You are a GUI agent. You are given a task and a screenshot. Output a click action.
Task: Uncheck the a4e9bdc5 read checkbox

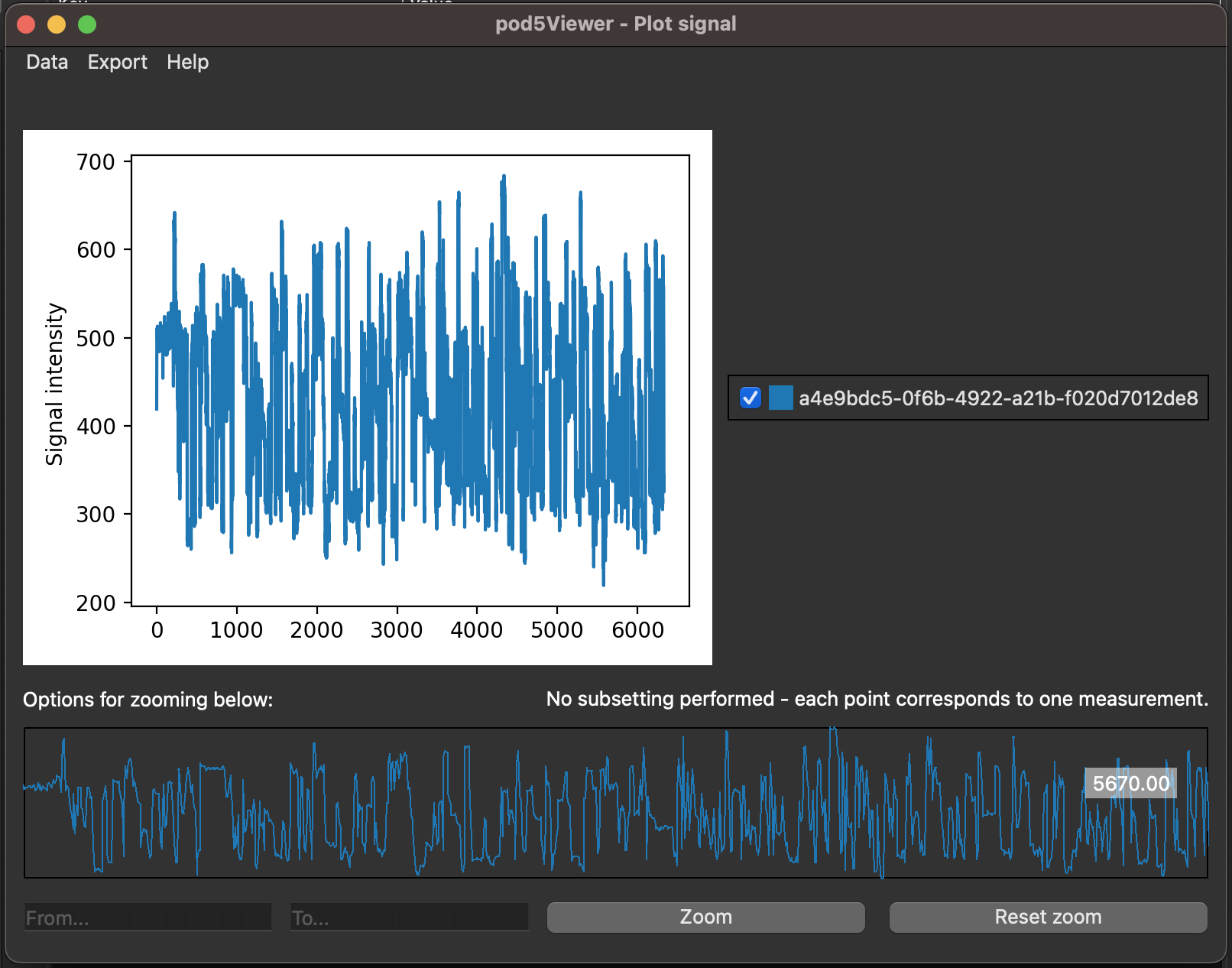750,398
